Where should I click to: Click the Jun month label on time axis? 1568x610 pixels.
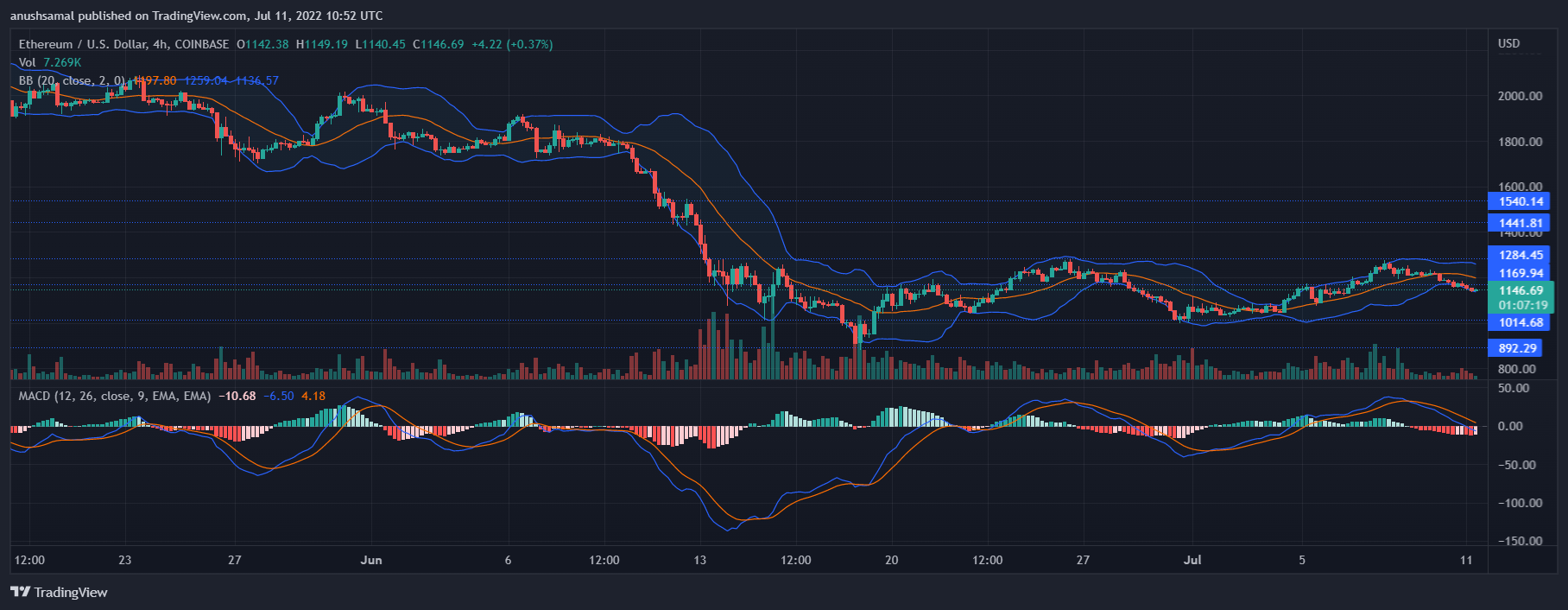pos(371,560)
